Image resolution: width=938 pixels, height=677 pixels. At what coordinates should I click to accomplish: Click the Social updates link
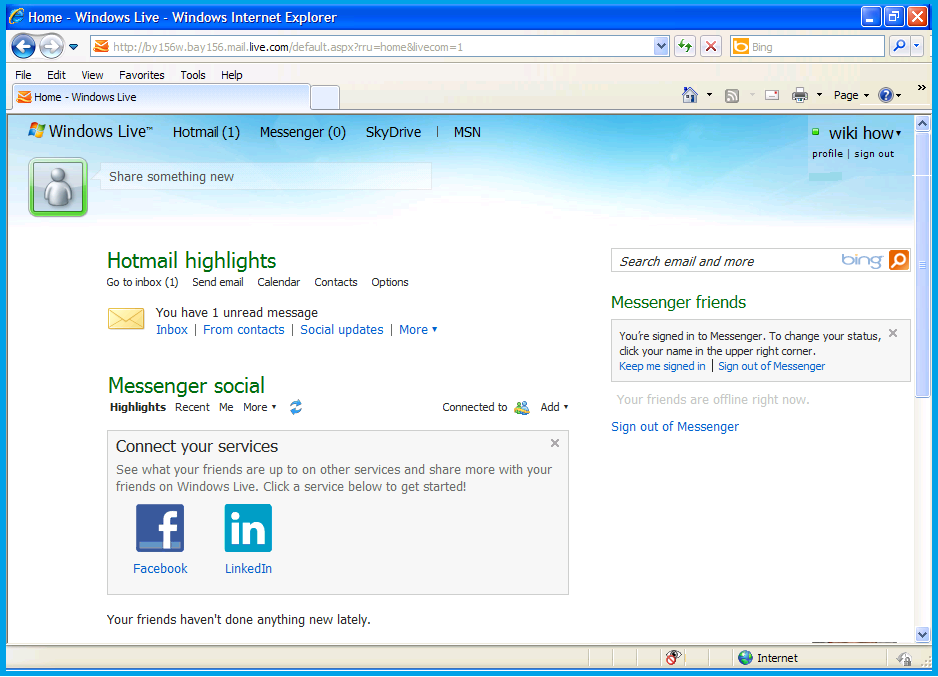coord(342,330)
